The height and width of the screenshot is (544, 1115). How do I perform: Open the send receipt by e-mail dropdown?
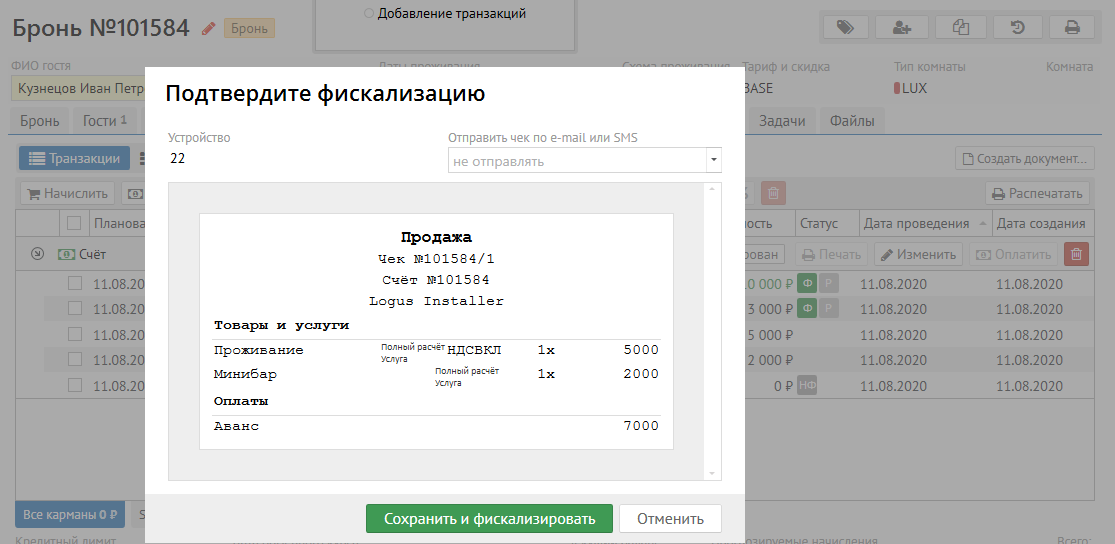click(584, 161)
